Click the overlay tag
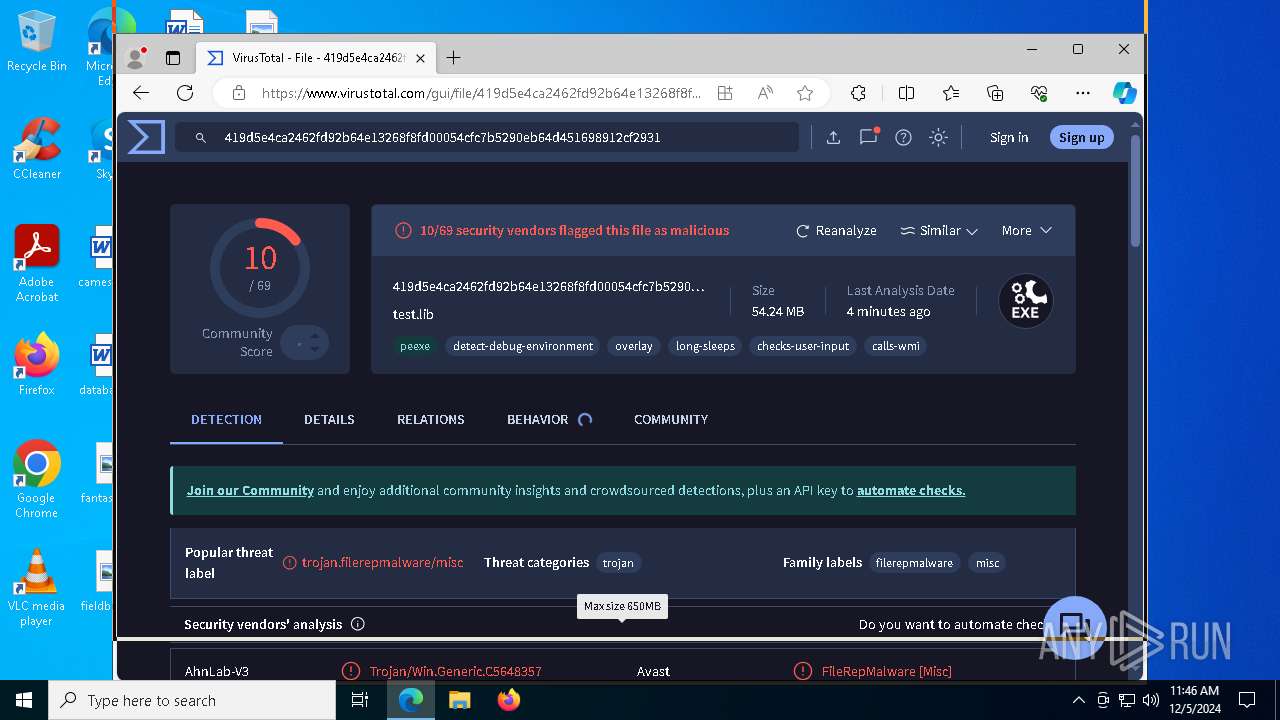1280x720 pixels. coord(634,346)
